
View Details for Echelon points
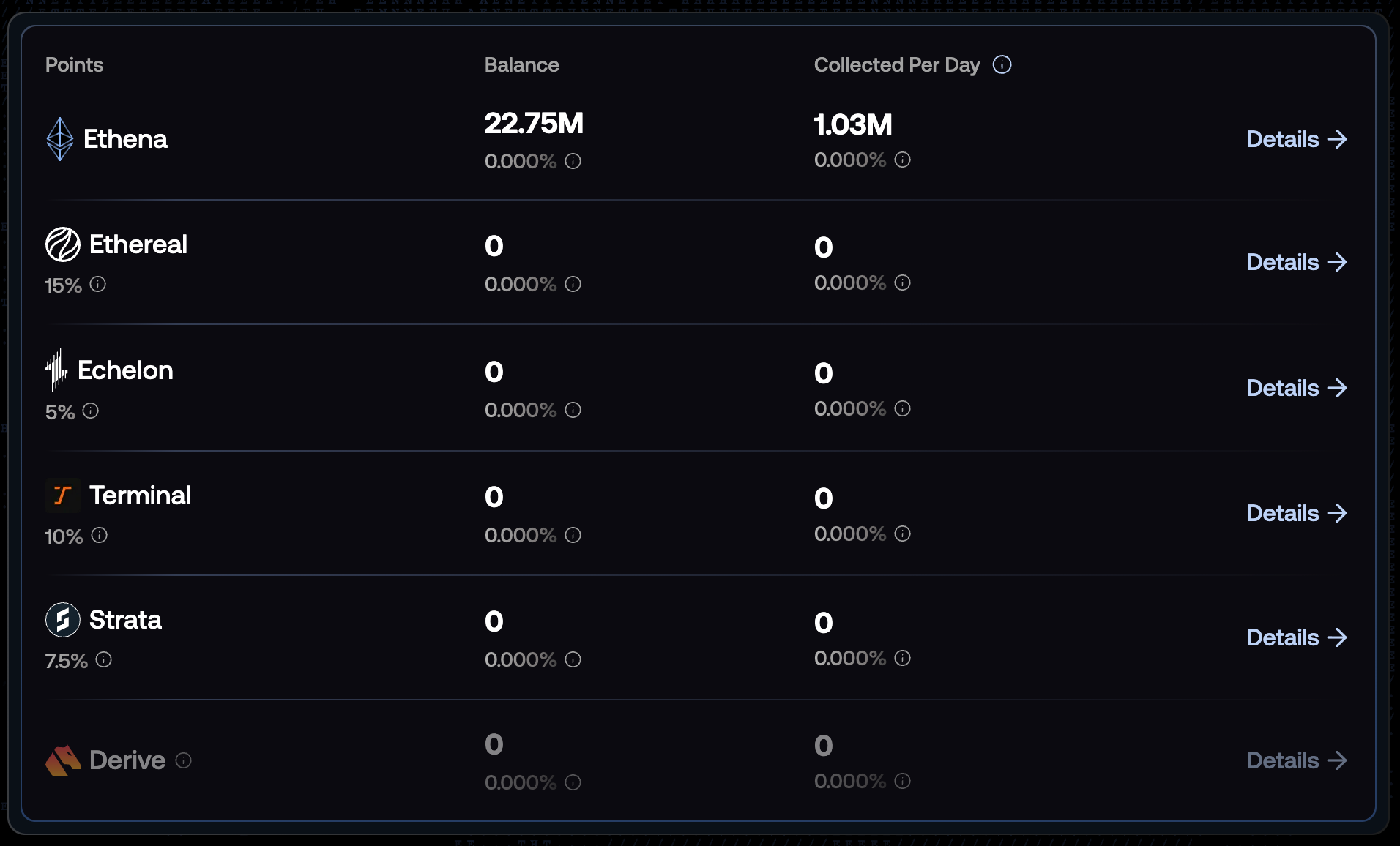1296,388
